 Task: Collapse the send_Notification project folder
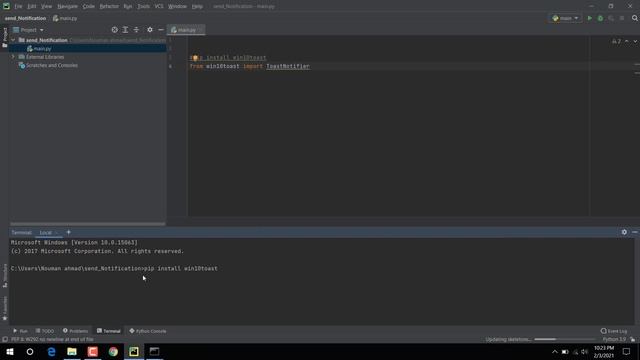13,40
